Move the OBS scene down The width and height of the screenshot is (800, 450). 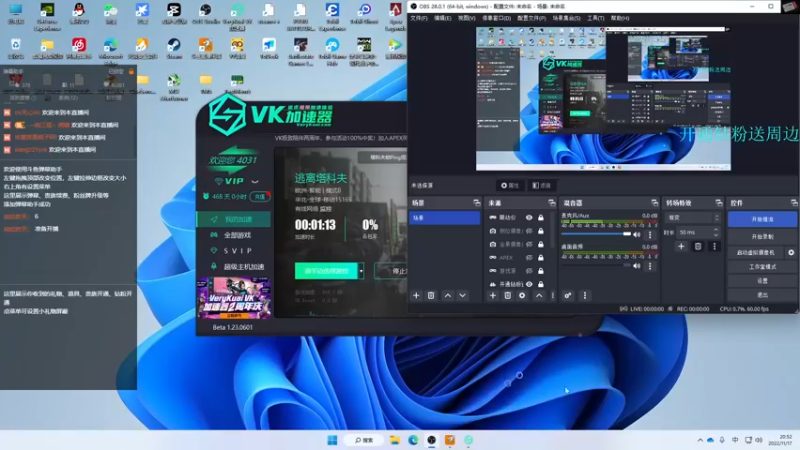tap(462, 295)
